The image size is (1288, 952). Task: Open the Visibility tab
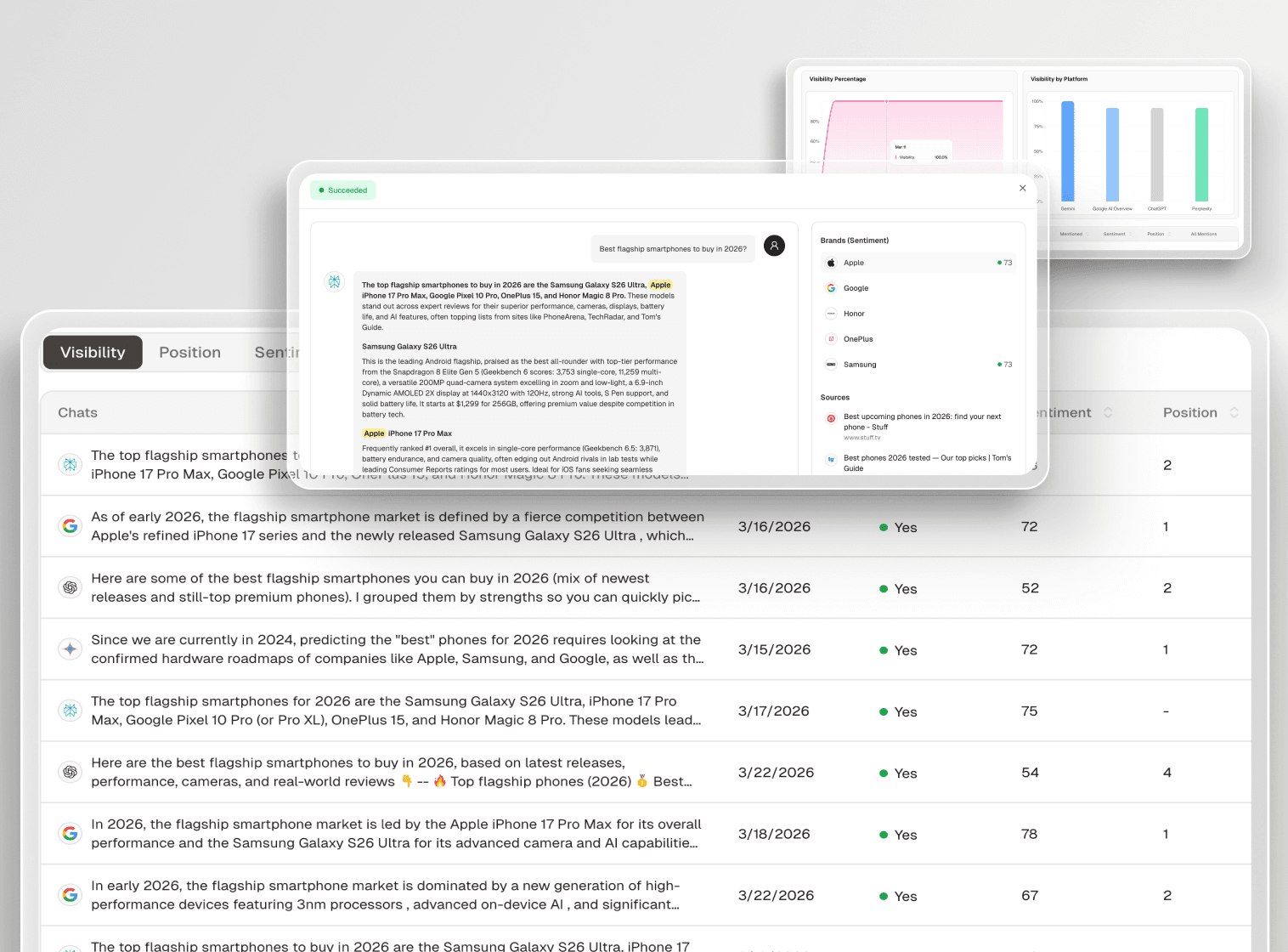(92, 352)
